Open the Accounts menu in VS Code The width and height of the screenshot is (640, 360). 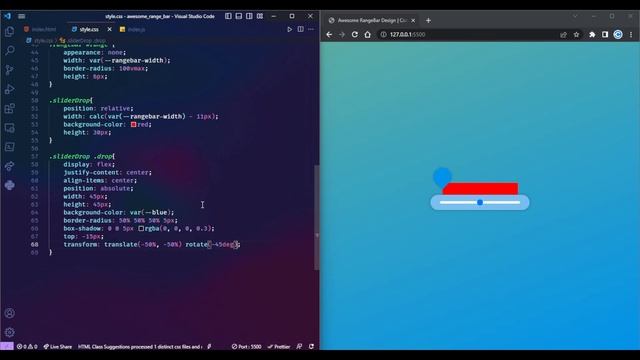pos(9,313)
